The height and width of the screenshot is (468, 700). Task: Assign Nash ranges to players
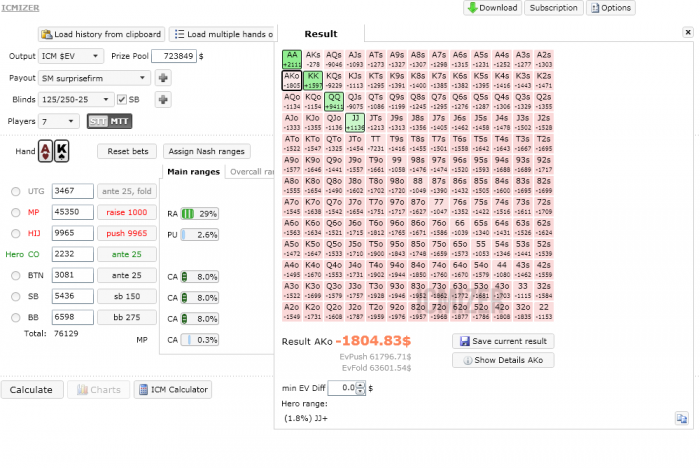[207, 151]
